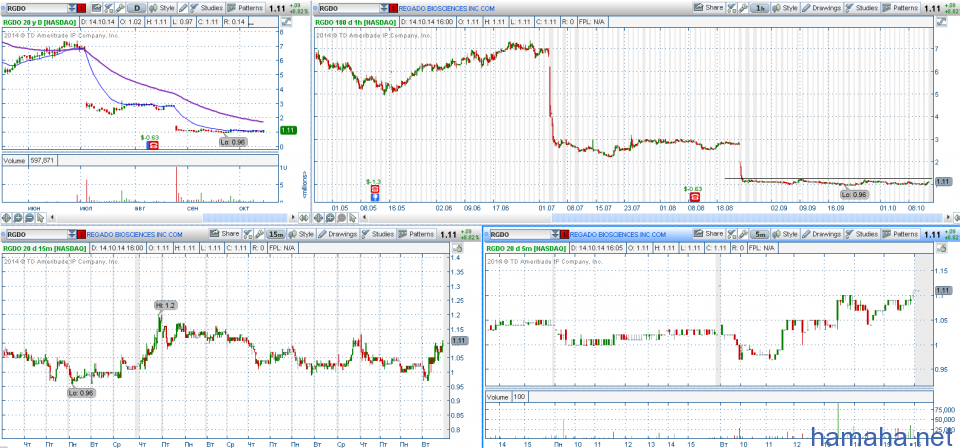
Task: Click Volume label in 5m chart pane
Action: [x=498, y=397]
